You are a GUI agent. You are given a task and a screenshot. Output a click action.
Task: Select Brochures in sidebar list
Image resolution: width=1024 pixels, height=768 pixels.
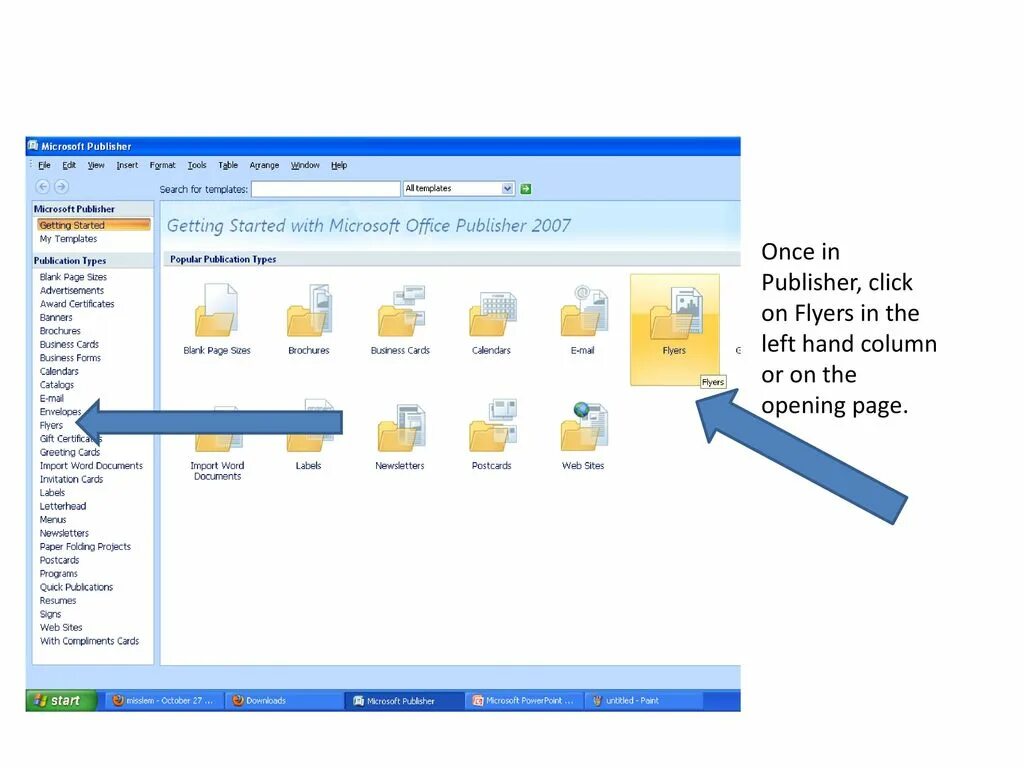(60, 331)
